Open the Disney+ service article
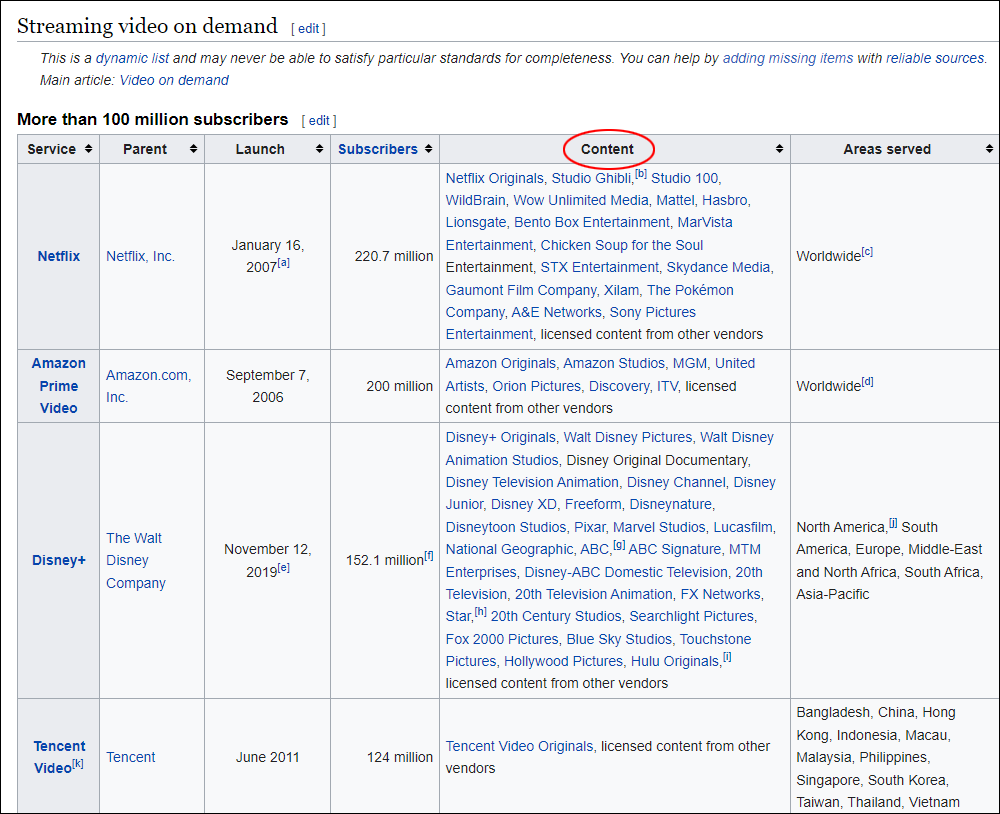Viewport: 1000px width, 814px height. pyautogui.click(x=59, y=560)
